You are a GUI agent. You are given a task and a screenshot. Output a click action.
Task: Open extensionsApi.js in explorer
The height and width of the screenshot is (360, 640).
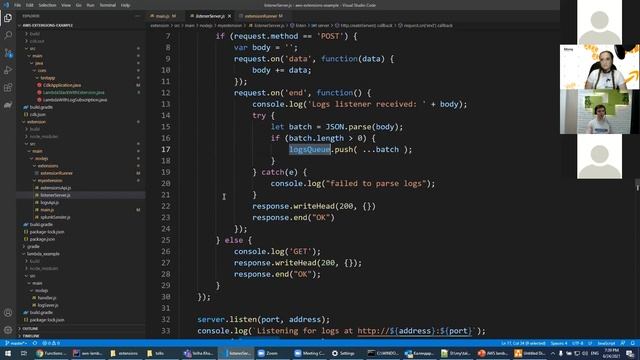tap(56, 188)
